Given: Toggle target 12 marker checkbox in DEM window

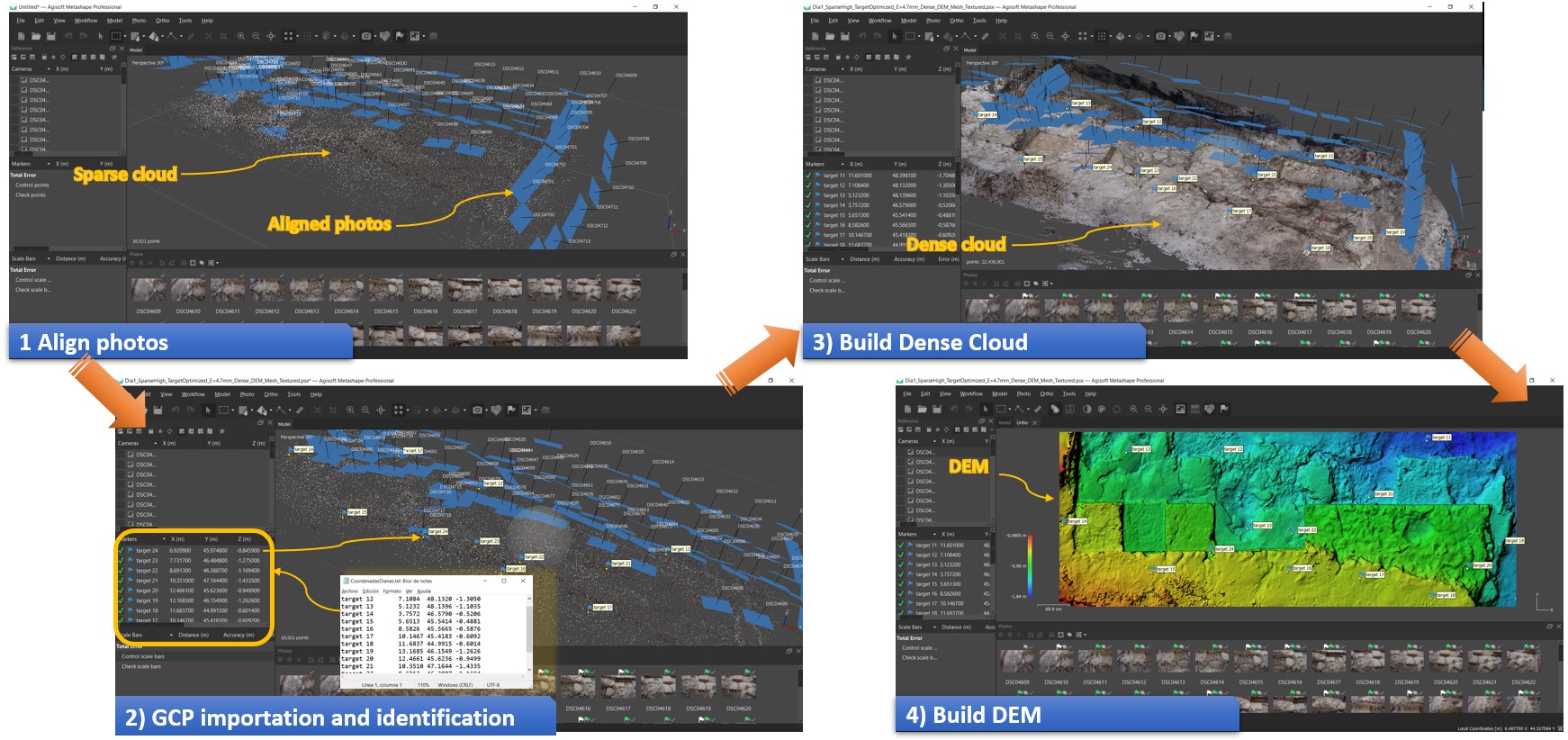Looking at the screenshot, I should [901, 555].
